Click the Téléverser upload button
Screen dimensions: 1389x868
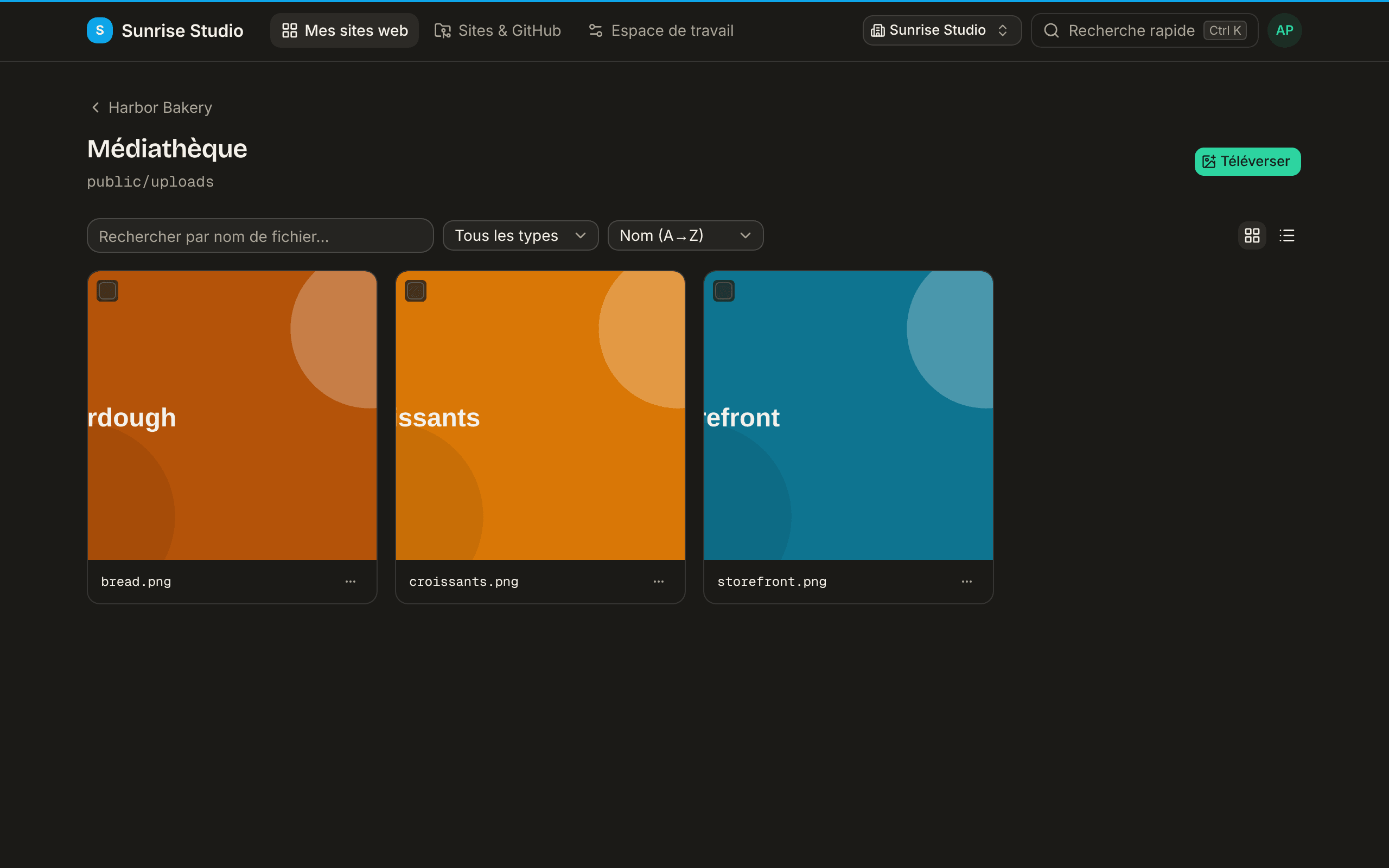pyautogui.click(x=1248, y=161)
